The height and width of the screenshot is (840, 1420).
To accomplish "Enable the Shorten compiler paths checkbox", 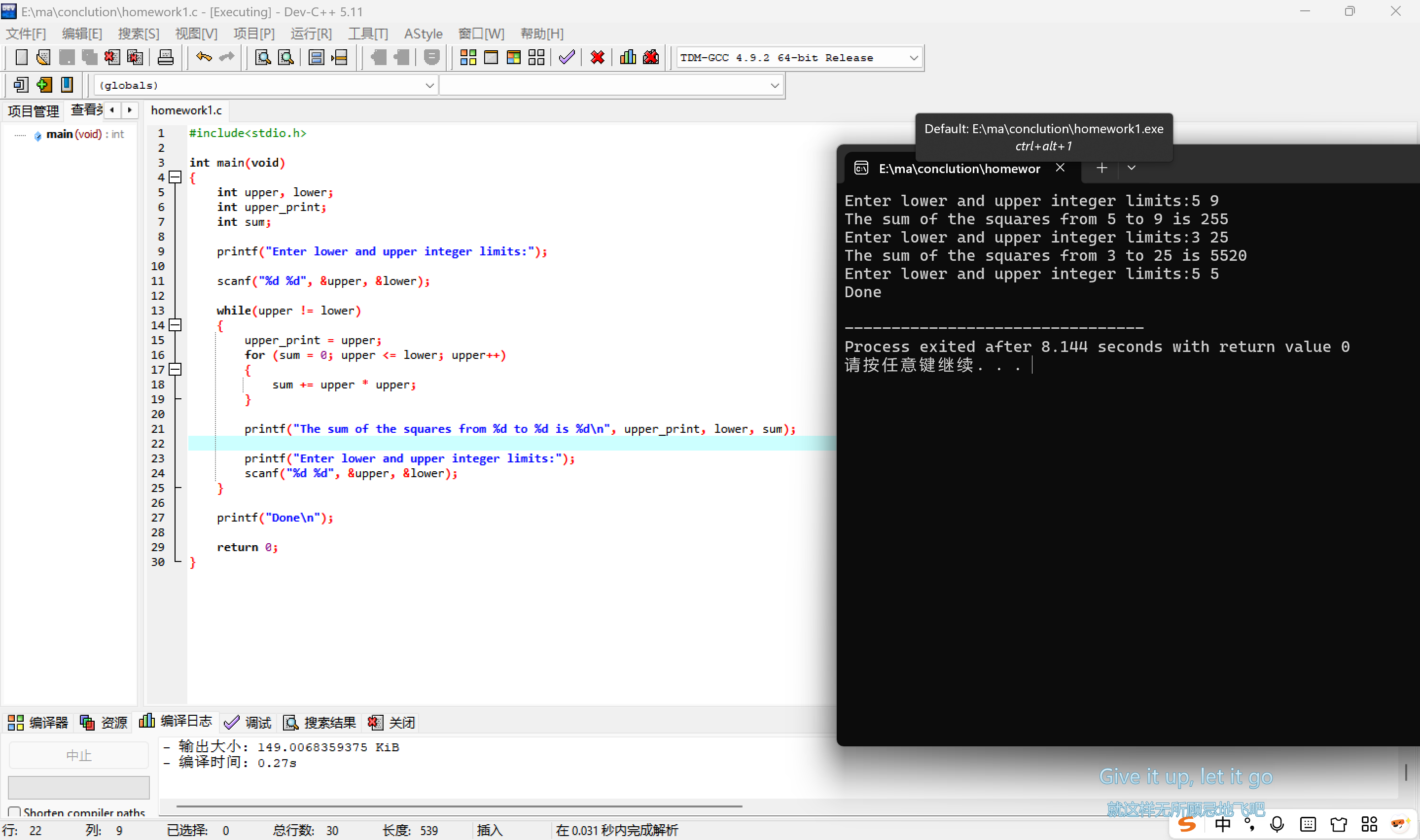I will point(15,812).
